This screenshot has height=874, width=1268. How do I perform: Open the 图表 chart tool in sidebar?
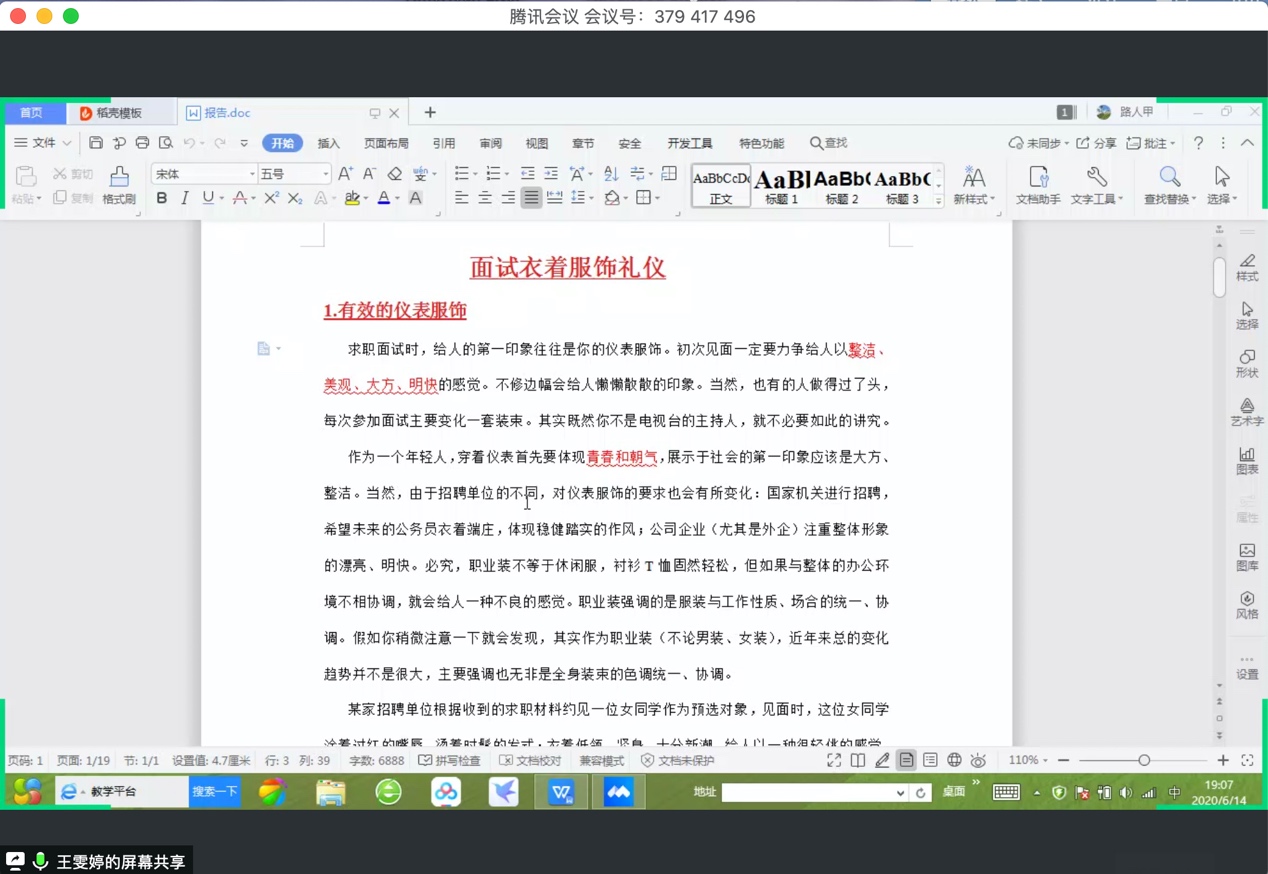pos(1247,459)
